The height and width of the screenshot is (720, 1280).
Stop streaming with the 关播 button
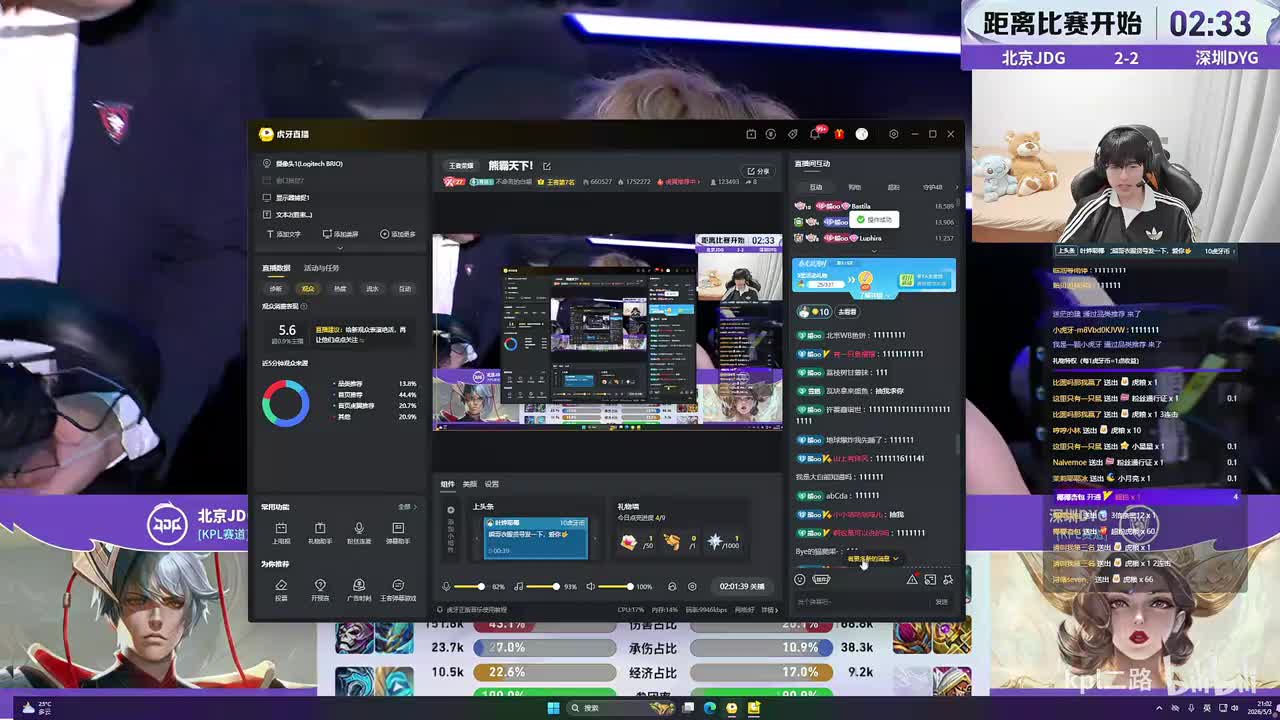(742, 586)
